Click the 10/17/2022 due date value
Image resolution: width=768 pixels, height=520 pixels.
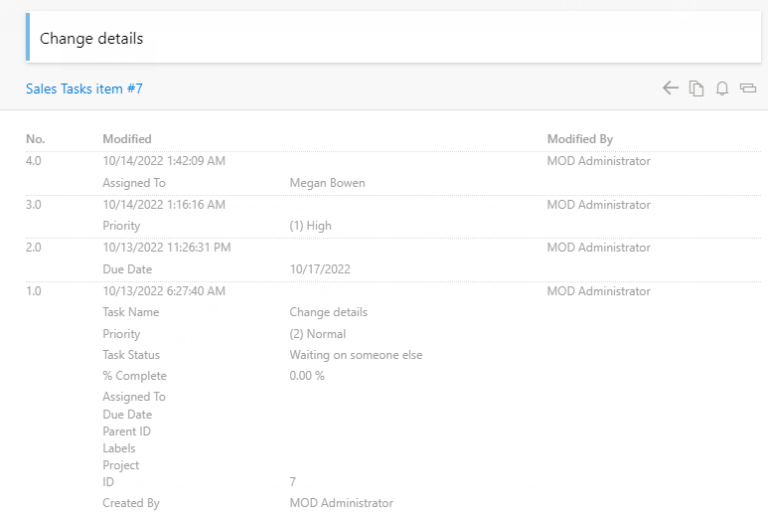[320, 270]
